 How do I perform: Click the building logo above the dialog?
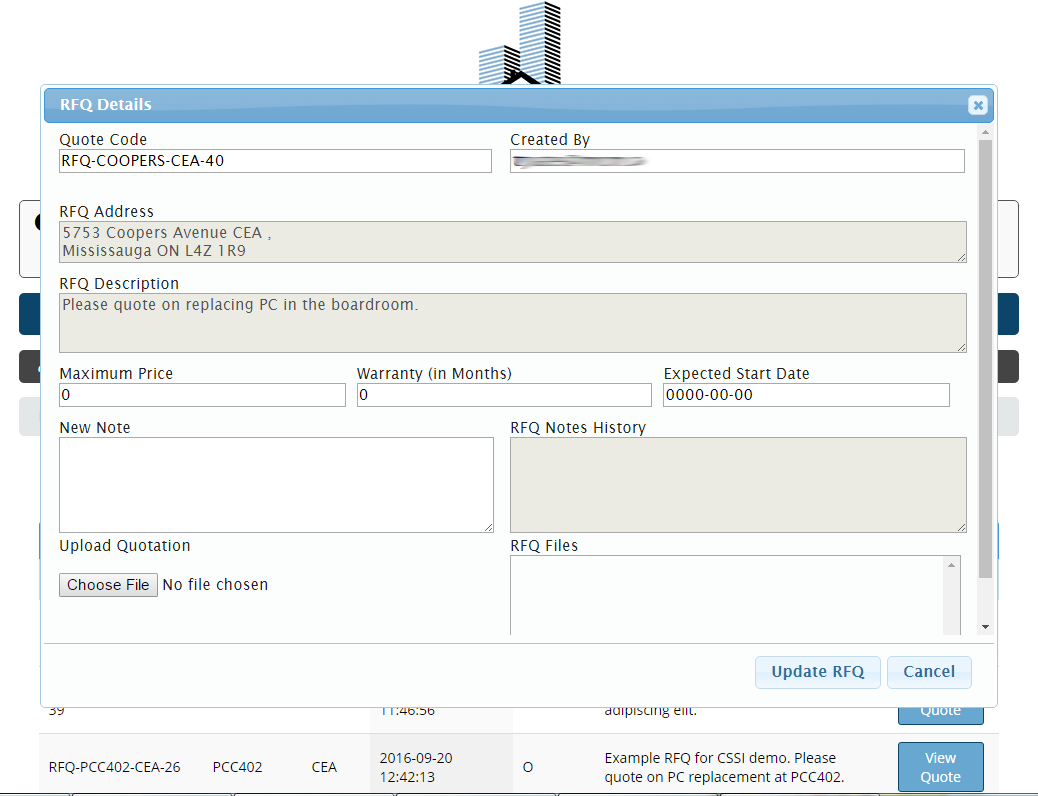pyautogui.click(x=520, y=44)
